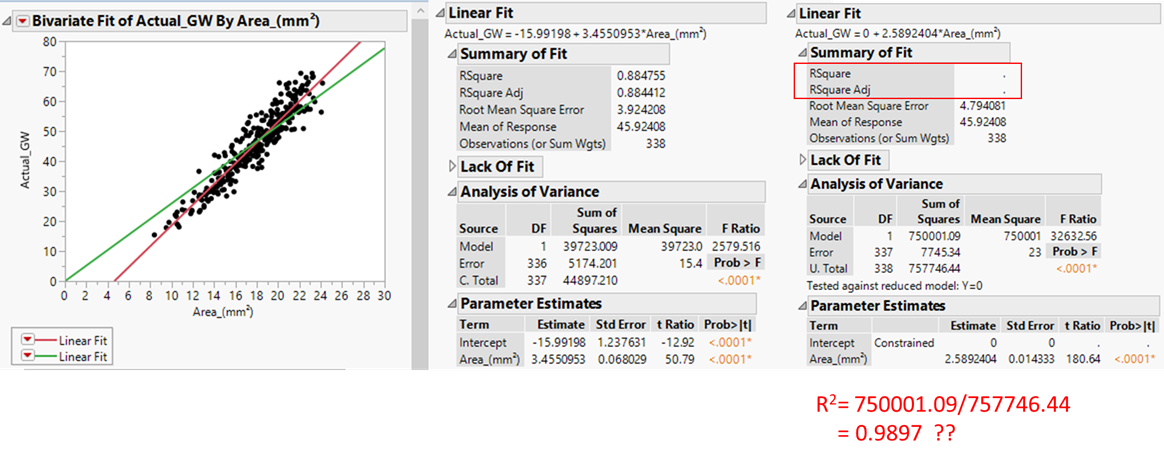This screenshot has width=1164, height=462.
Task: Click Root Mean Square Error value 4.794081
Action: [x=981, y=105]
